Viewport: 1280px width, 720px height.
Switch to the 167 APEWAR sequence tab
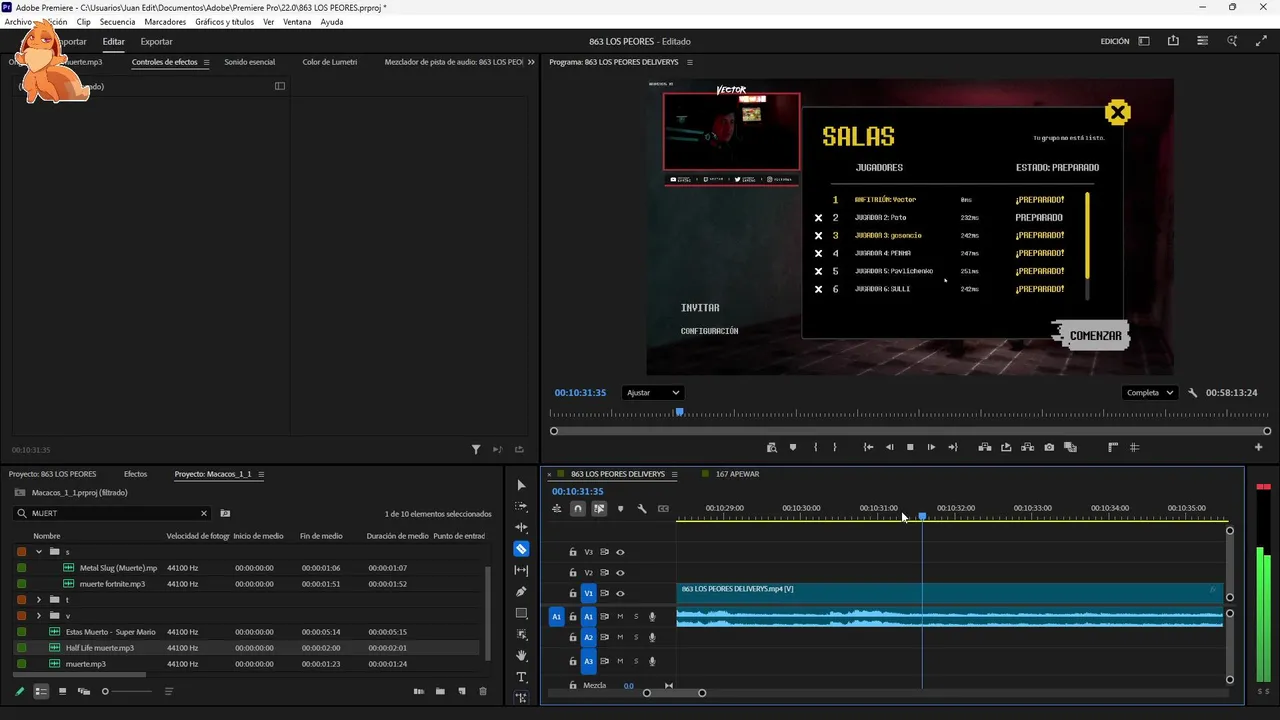tap(737, 474)
